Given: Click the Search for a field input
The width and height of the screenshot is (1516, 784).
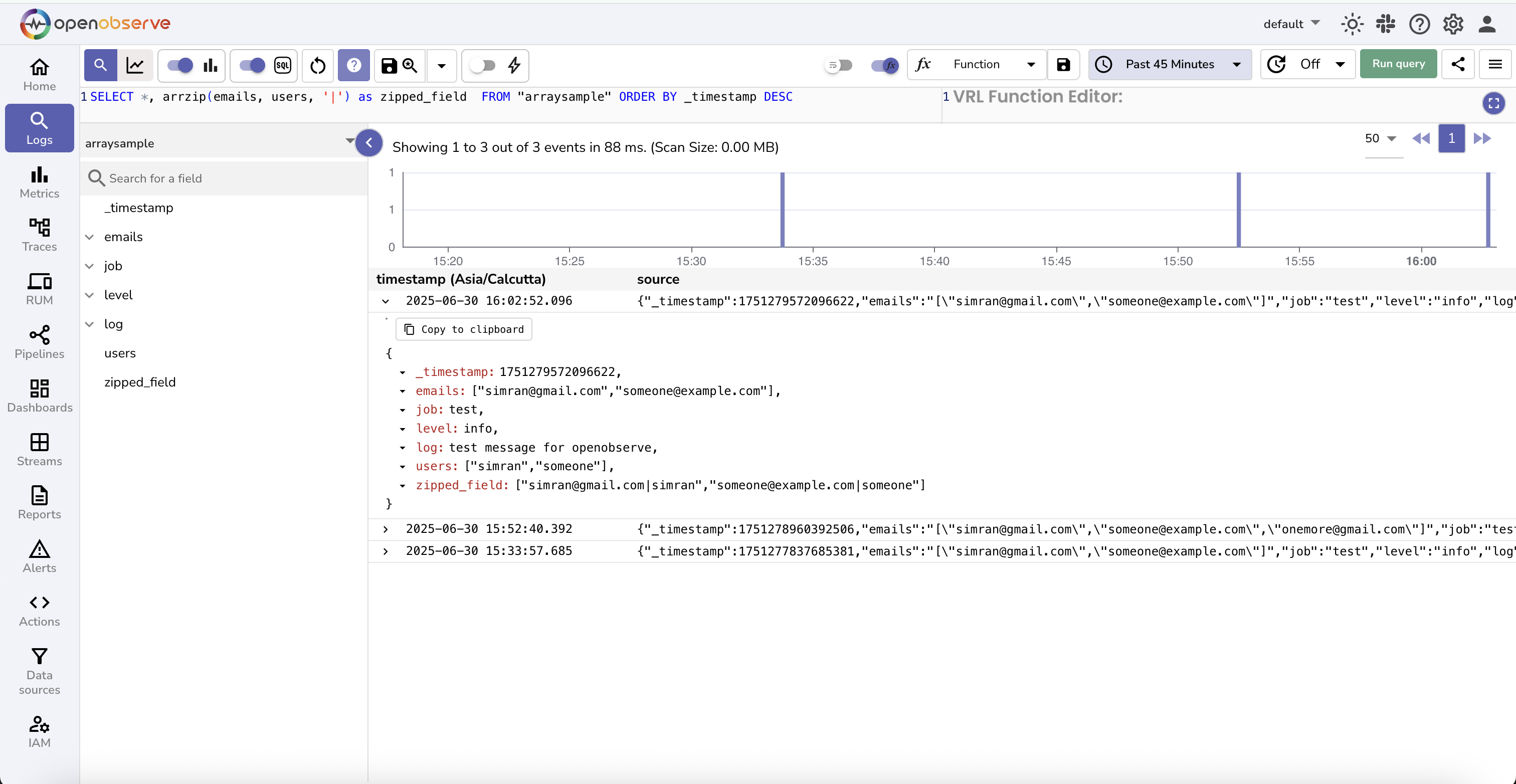Looking at the screenshot, I should [x=224, y=178].
